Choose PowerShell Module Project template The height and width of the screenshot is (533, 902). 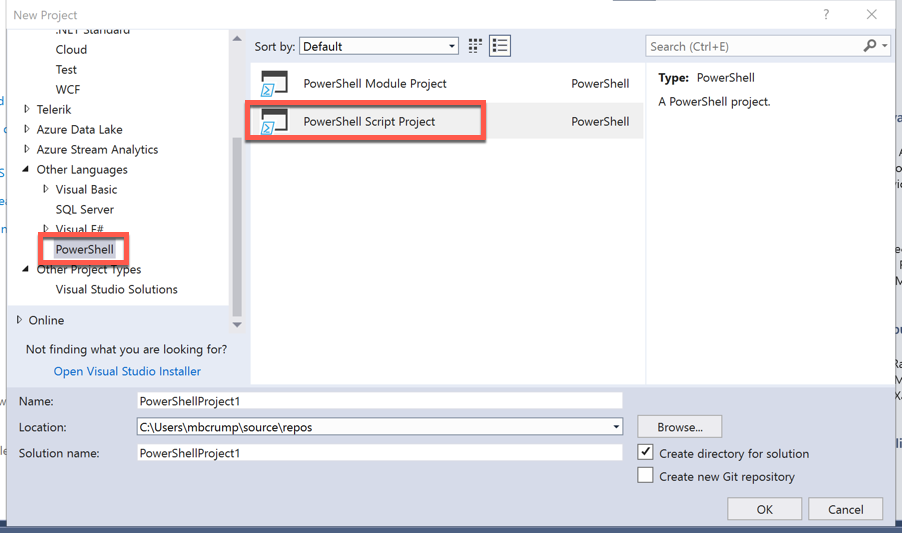point(446,83)
